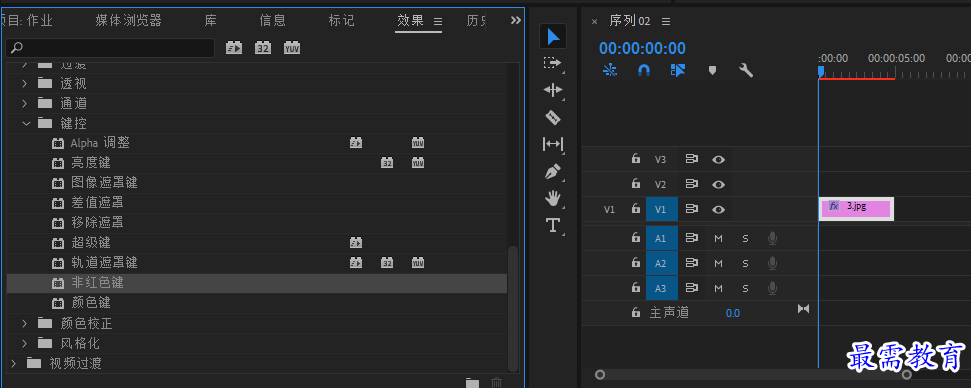971x388 pixels.
Task: Toggle sync lock on track V3
Action: 692,159
